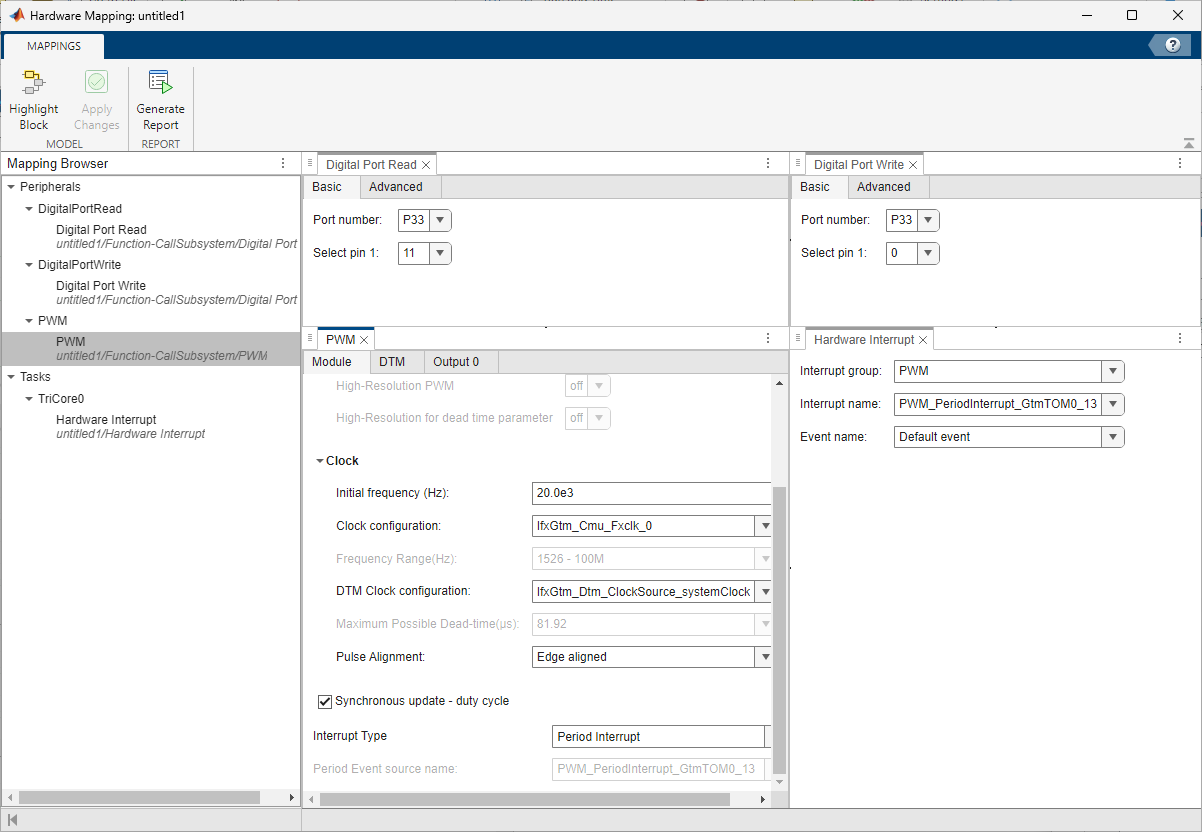Open the PWM panel options menu

(767, 338)
